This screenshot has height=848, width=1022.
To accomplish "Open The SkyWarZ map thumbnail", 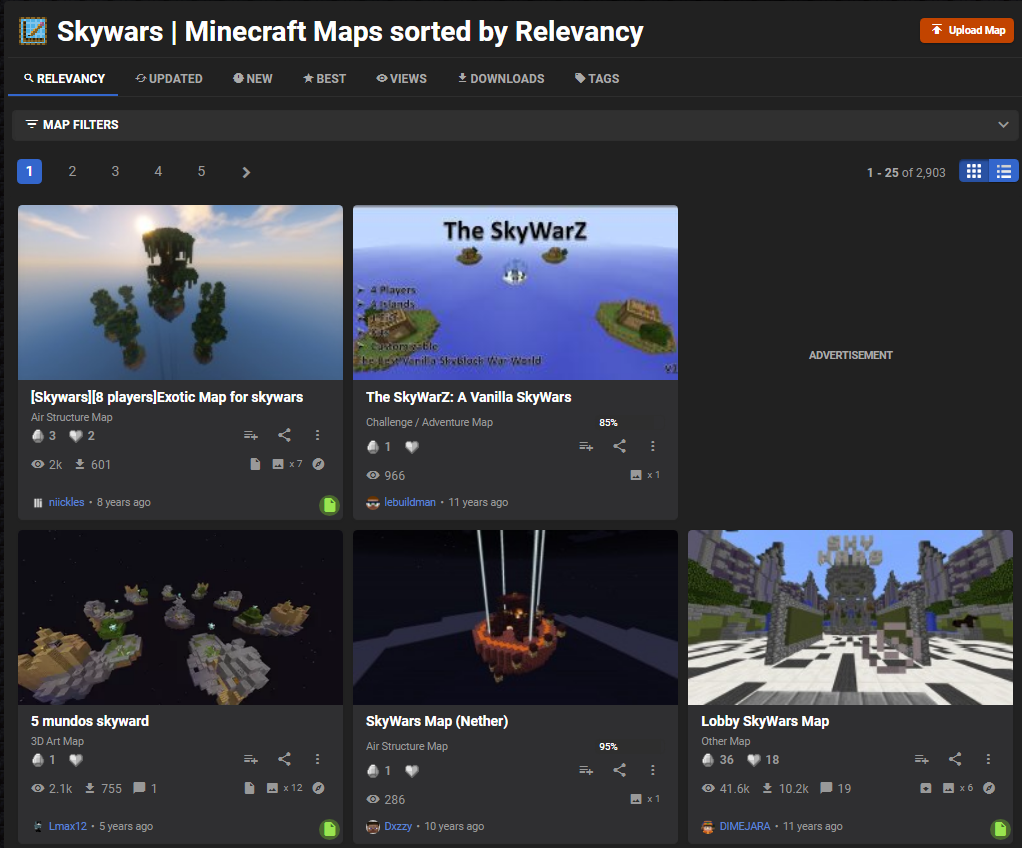I will [516, 293].
